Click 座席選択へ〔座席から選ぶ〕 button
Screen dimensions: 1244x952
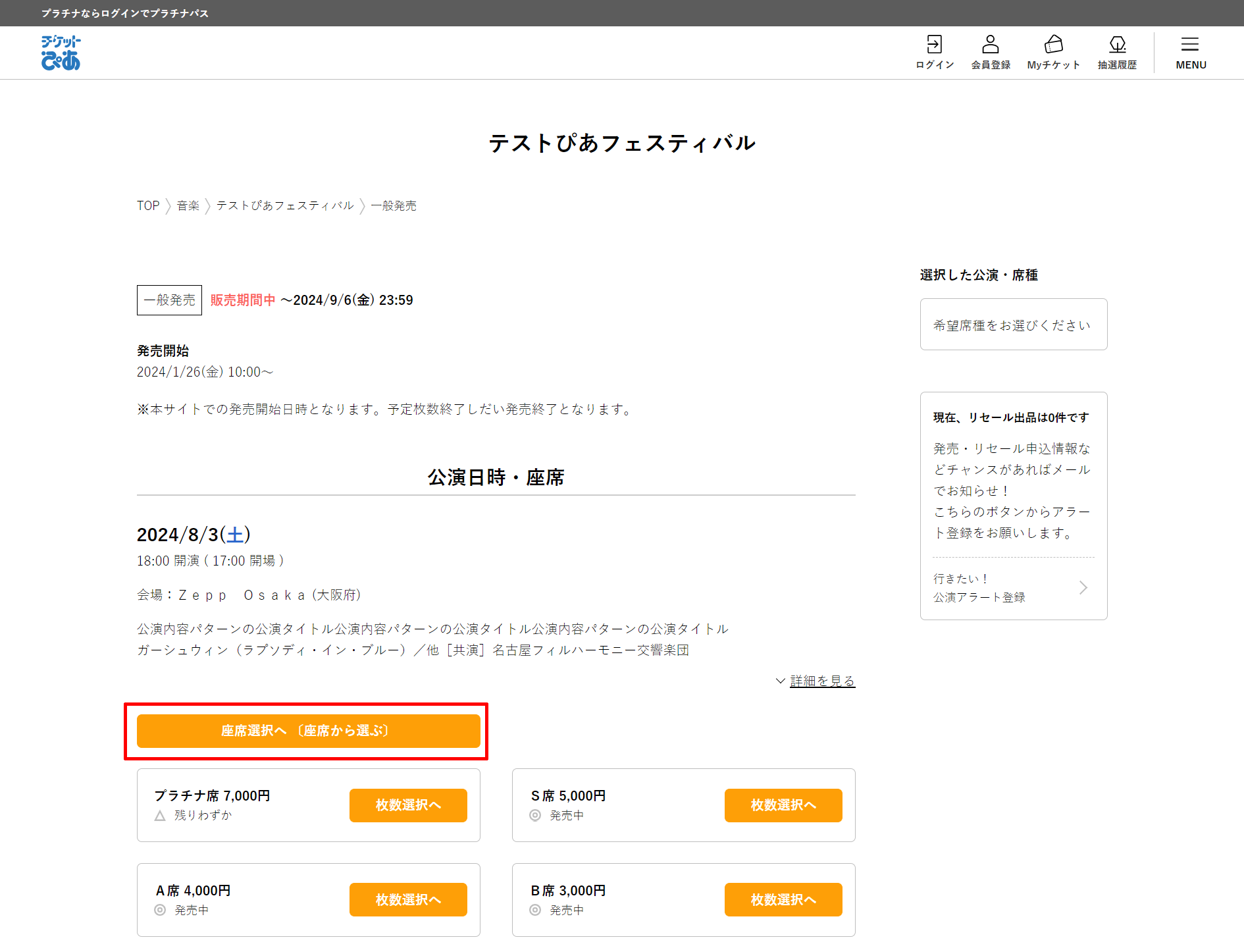click(309, 731)
